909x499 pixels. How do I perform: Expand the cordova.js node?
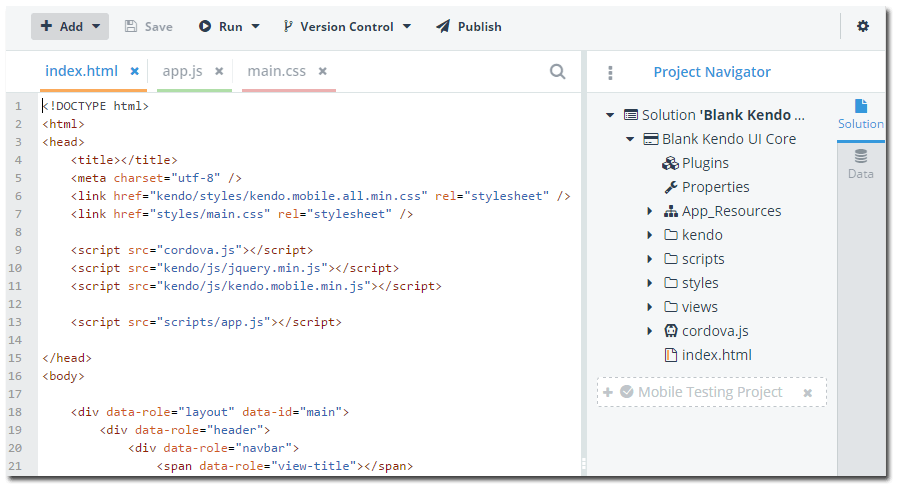coord(650,331)
